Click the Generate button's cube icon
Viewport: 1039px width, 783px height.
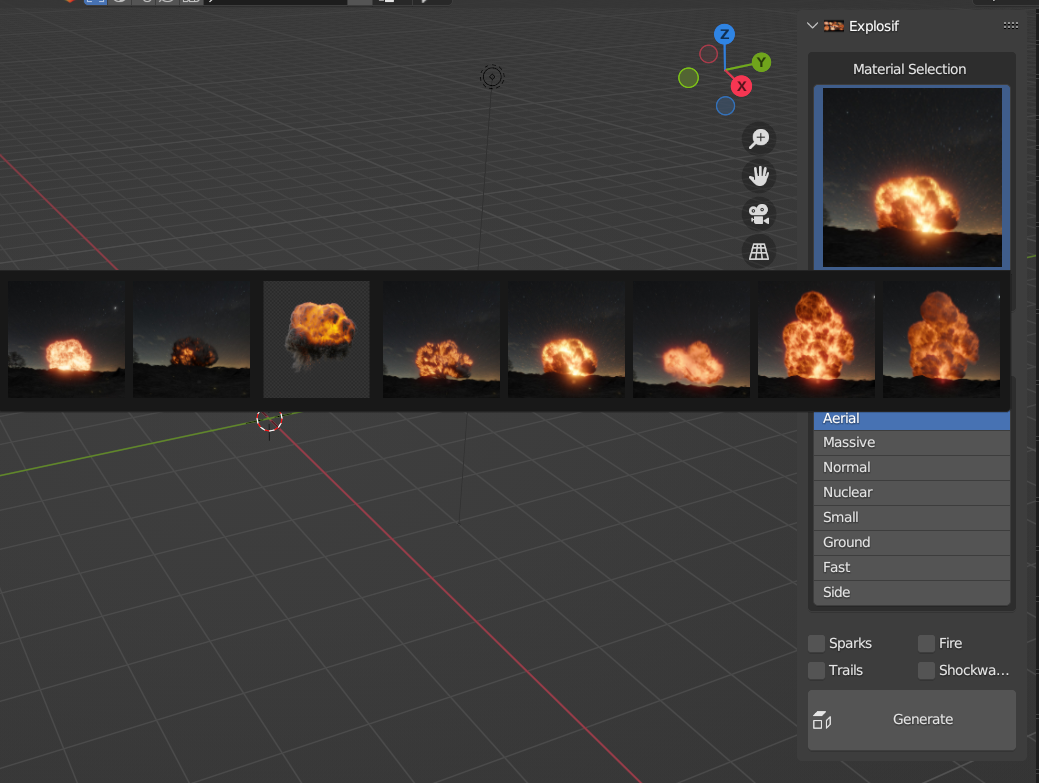pyautogui.click(x=823, y=719)
